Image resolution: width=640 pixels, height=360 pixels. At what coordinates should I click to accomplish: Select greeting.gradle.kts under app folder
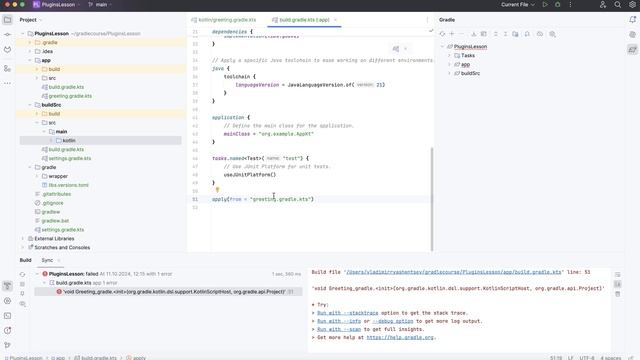click(x=70, y=96)
